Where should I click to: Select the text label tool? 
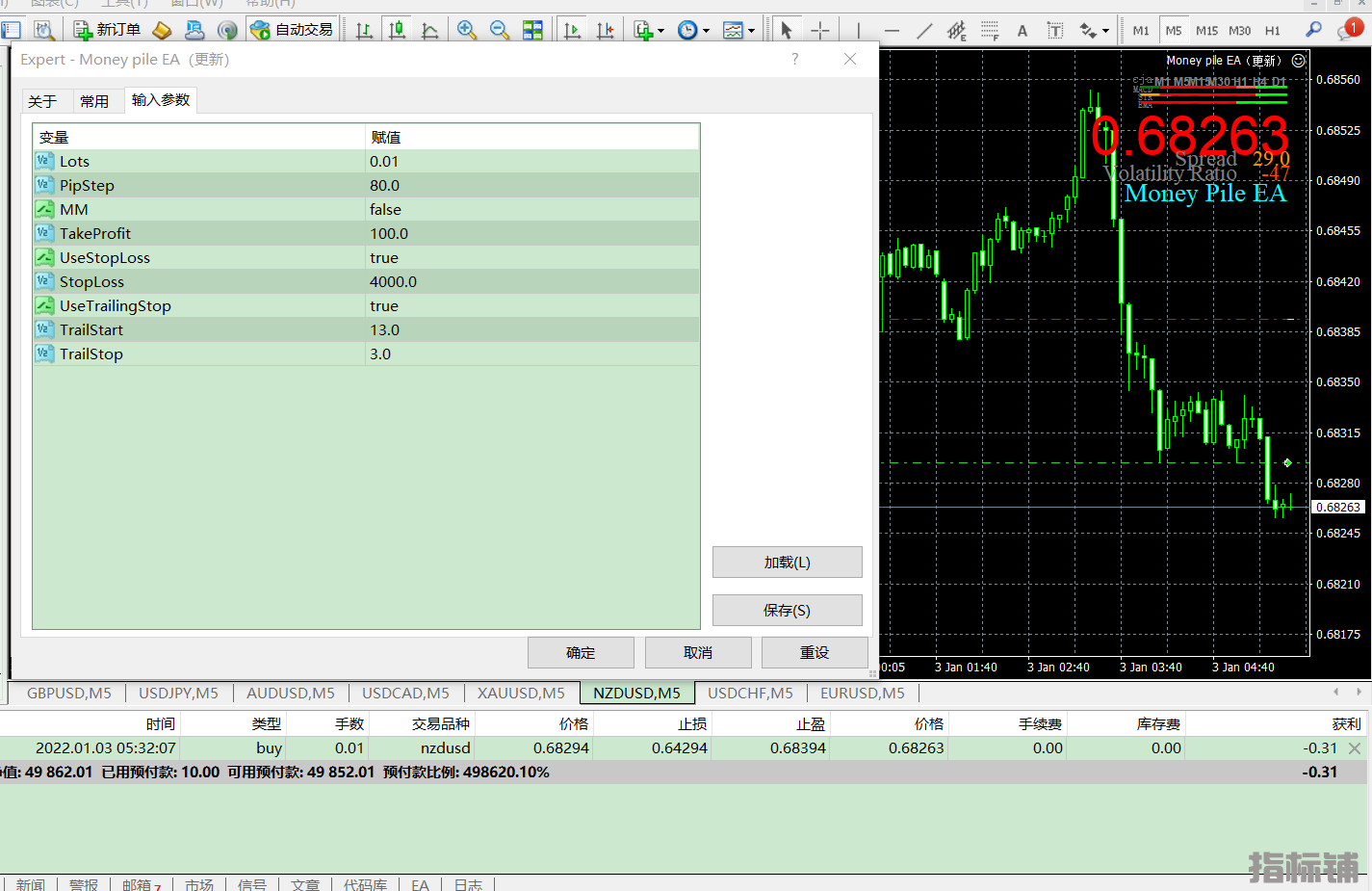[1055, 30]
